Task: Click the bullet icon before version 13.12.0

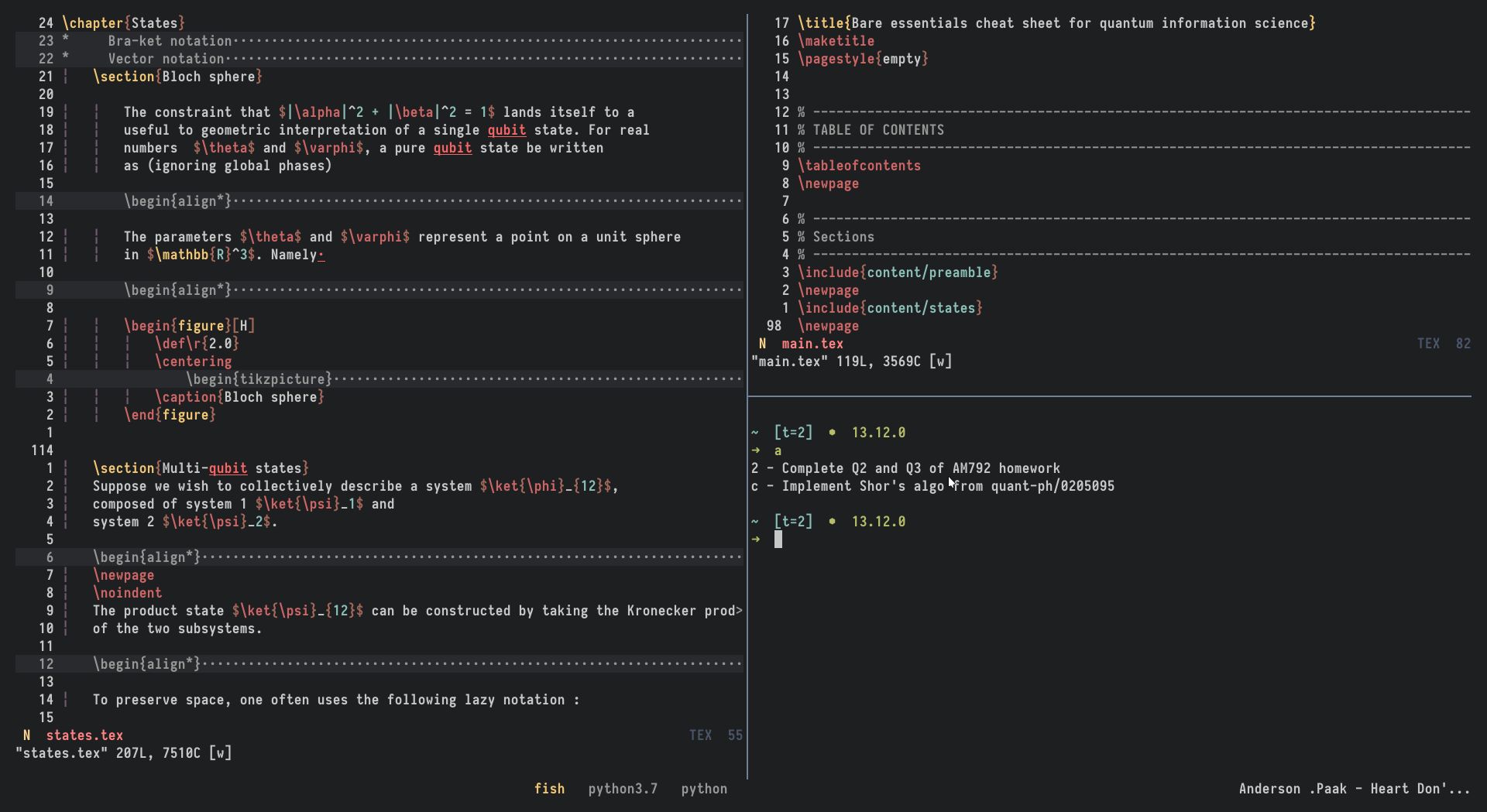Action: coord(833,433)
